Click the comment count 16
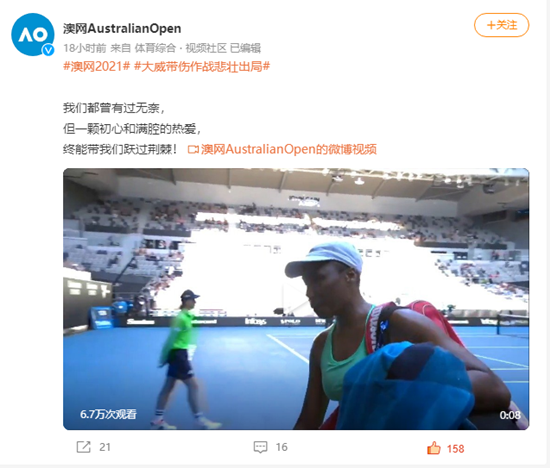 pos(282,447)
